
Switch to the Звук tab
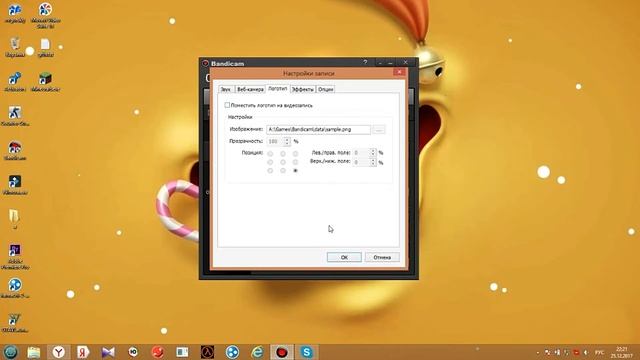[x=226, y=89]
